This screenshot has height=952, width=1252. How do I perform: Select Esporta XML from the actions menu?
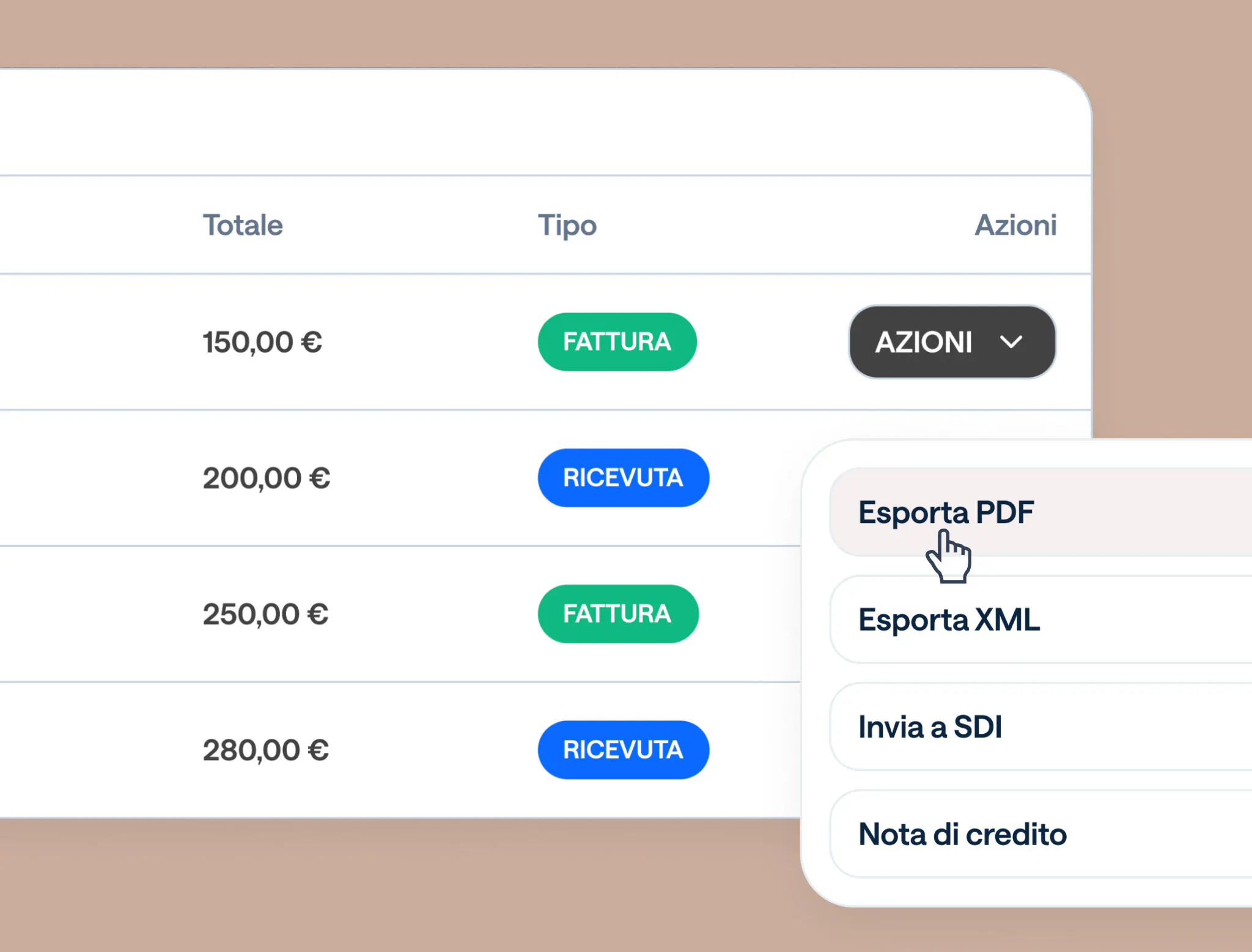(949, 620)
